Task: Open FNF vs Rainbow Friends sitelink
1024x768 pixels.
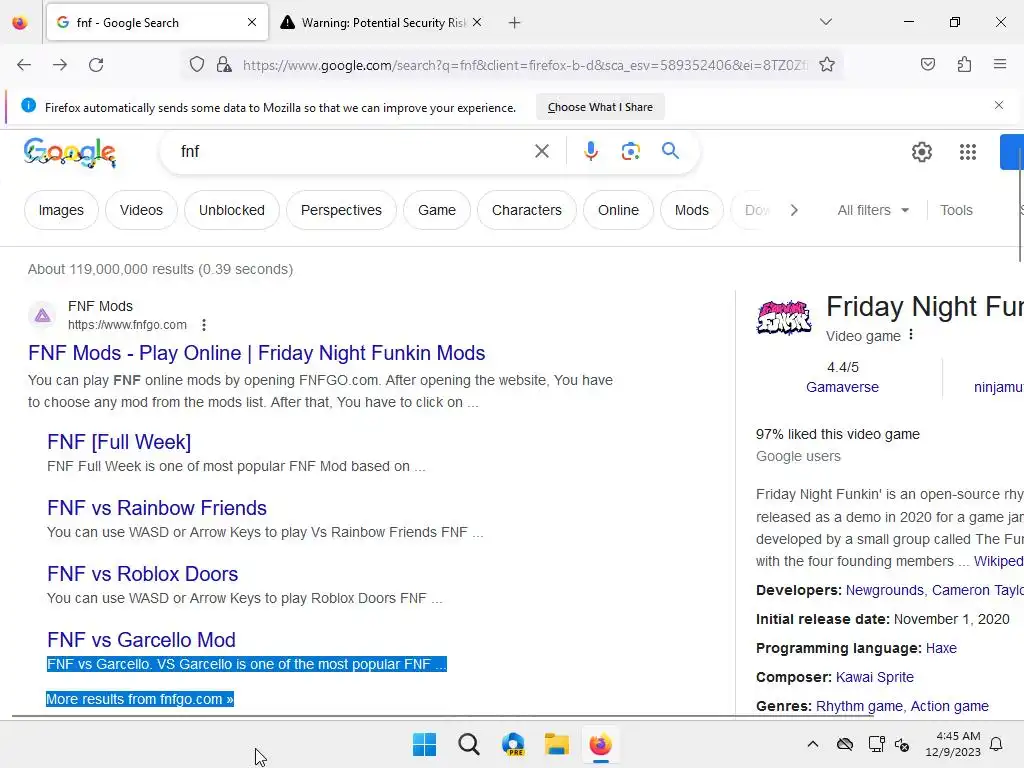Action: 157,508
